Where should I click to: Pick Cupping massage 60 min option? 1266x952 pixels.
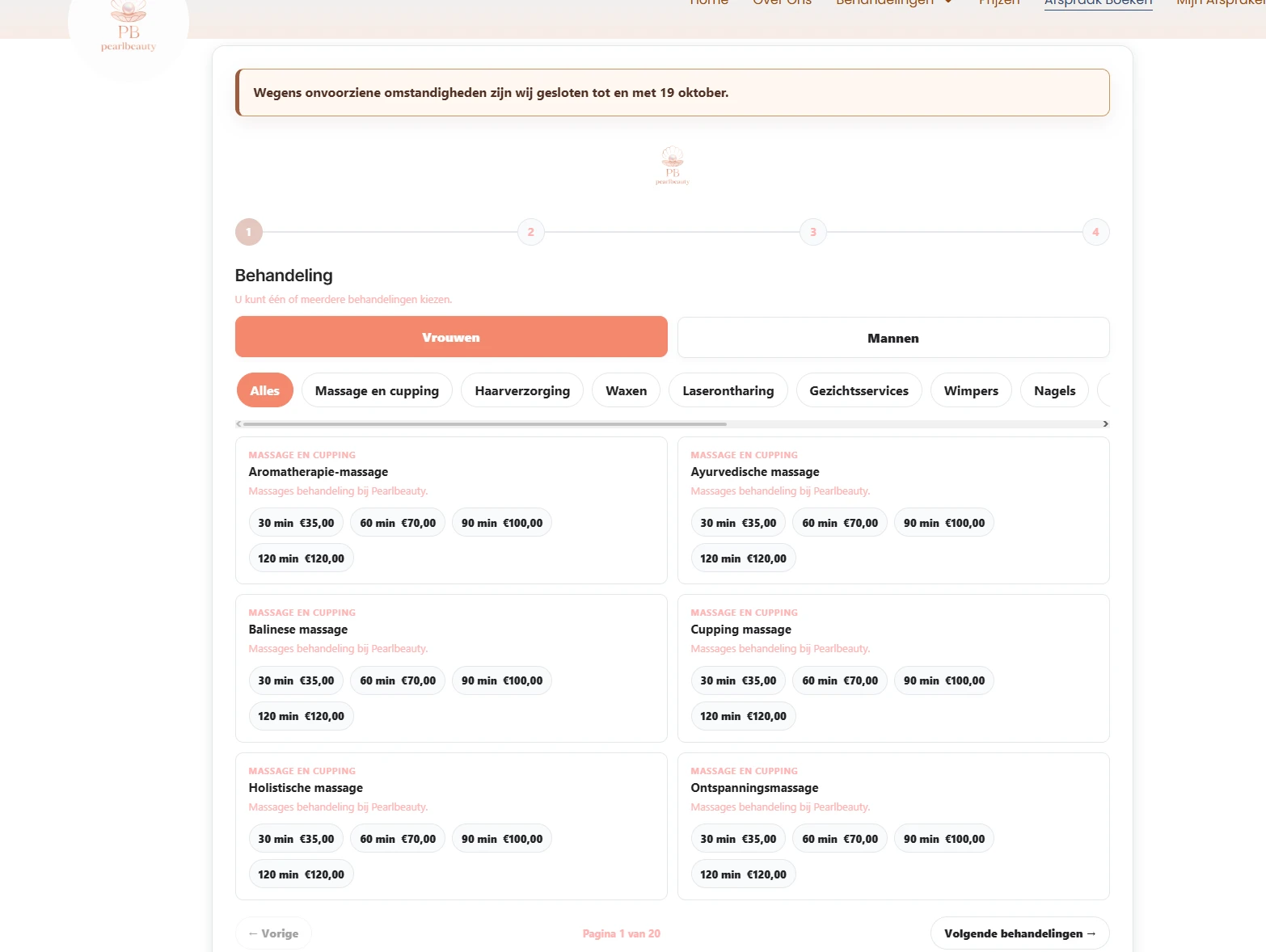pyautogui.click(x=840, y=680)
